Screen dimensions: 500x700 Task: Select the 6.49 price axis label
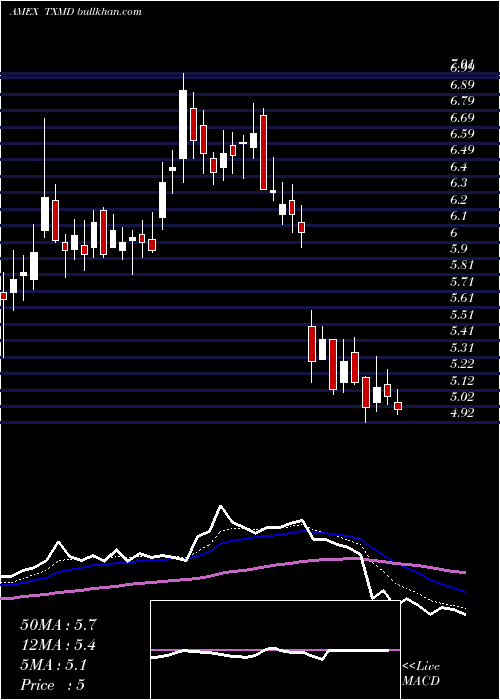click(462, 150)
